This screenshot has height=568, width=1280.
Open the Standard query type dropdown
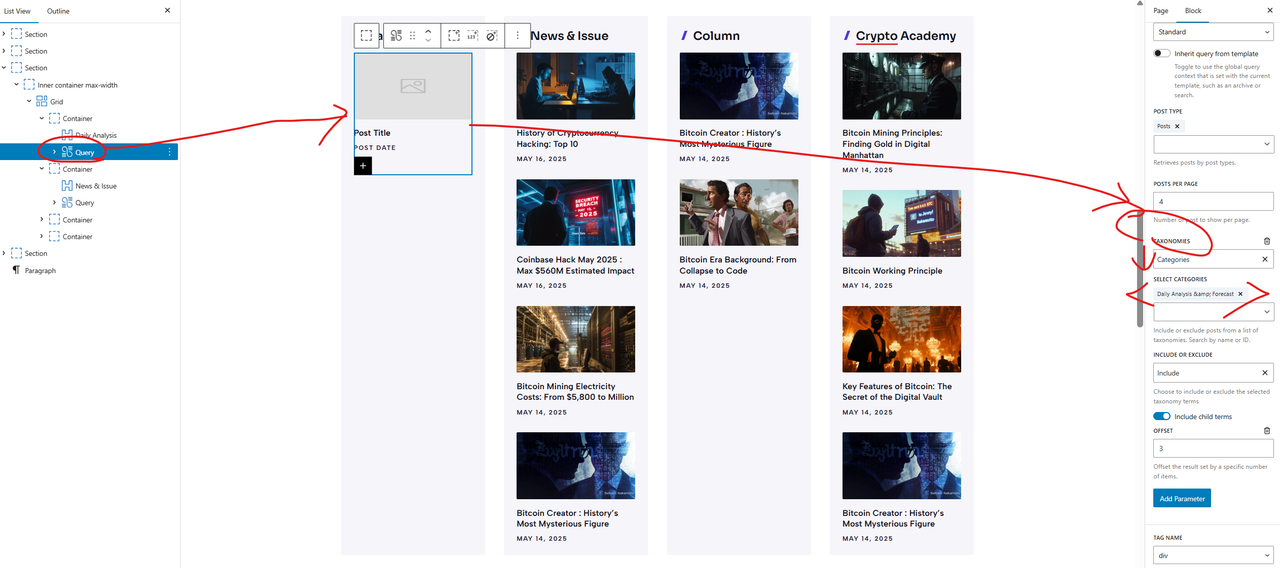(1213, 32)
